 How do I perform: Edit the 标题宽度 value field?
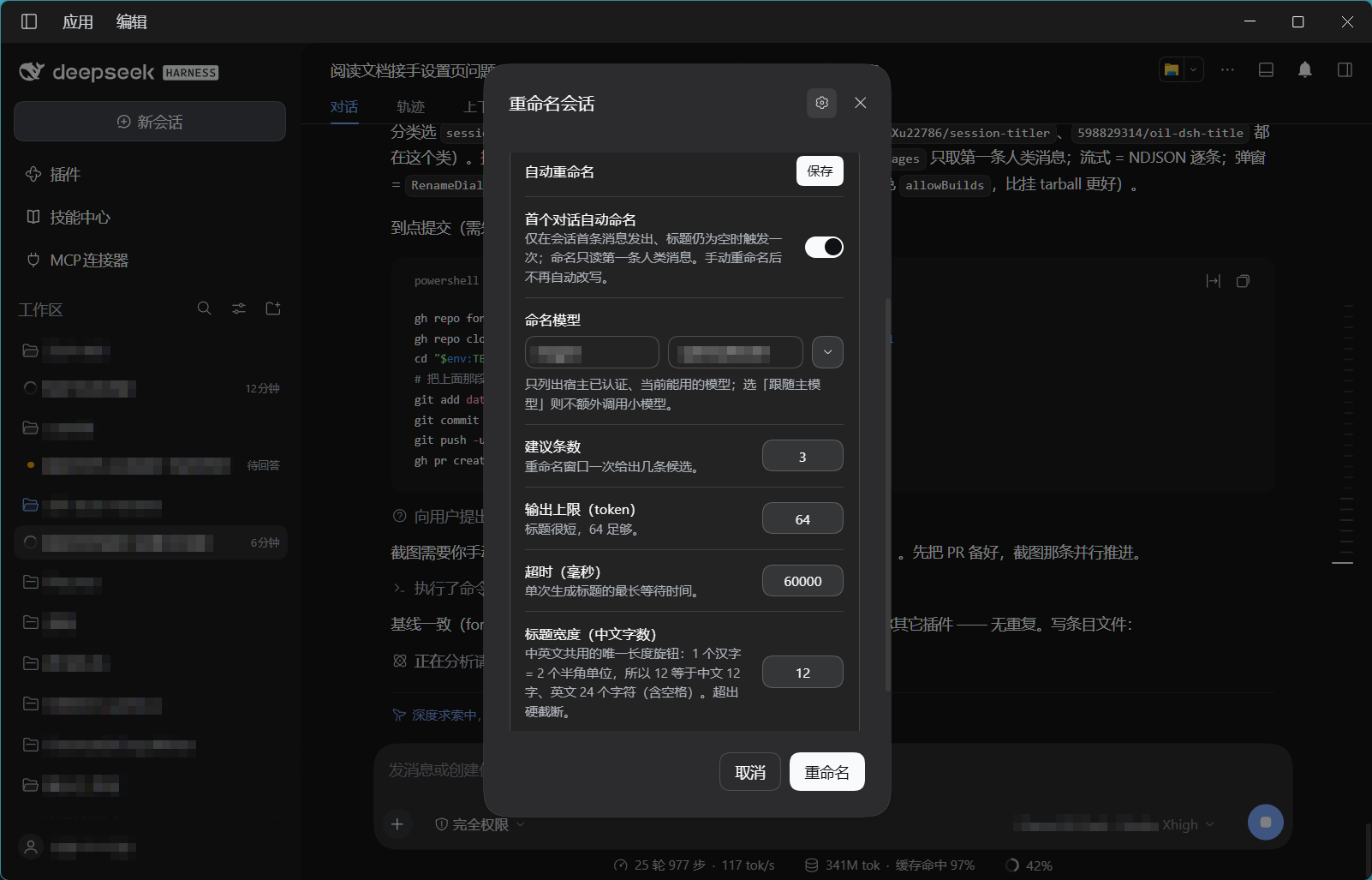pyautogui.click(x=802, y=673)
